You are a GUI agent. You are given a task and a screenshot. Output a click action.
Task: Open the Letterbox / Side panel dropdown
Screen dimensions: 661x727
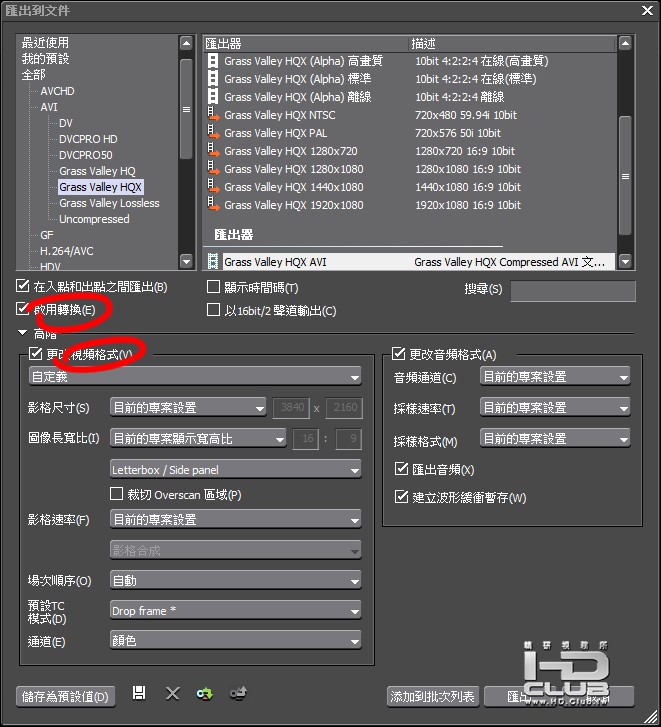(x=235, y=470)
